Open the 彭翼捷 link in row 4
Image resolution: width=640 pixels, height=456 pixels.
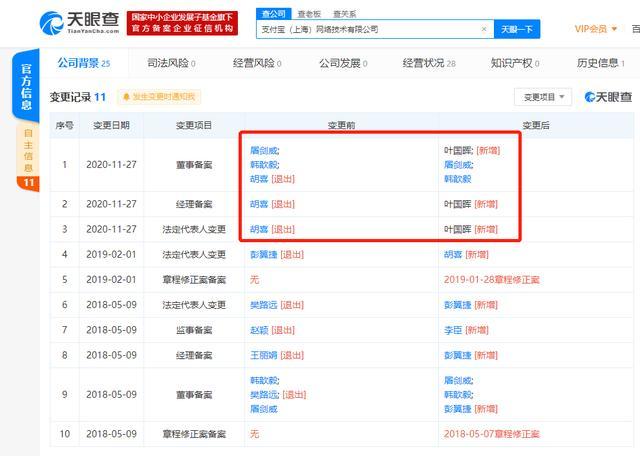pyautogui.click(x=264, y=255)
